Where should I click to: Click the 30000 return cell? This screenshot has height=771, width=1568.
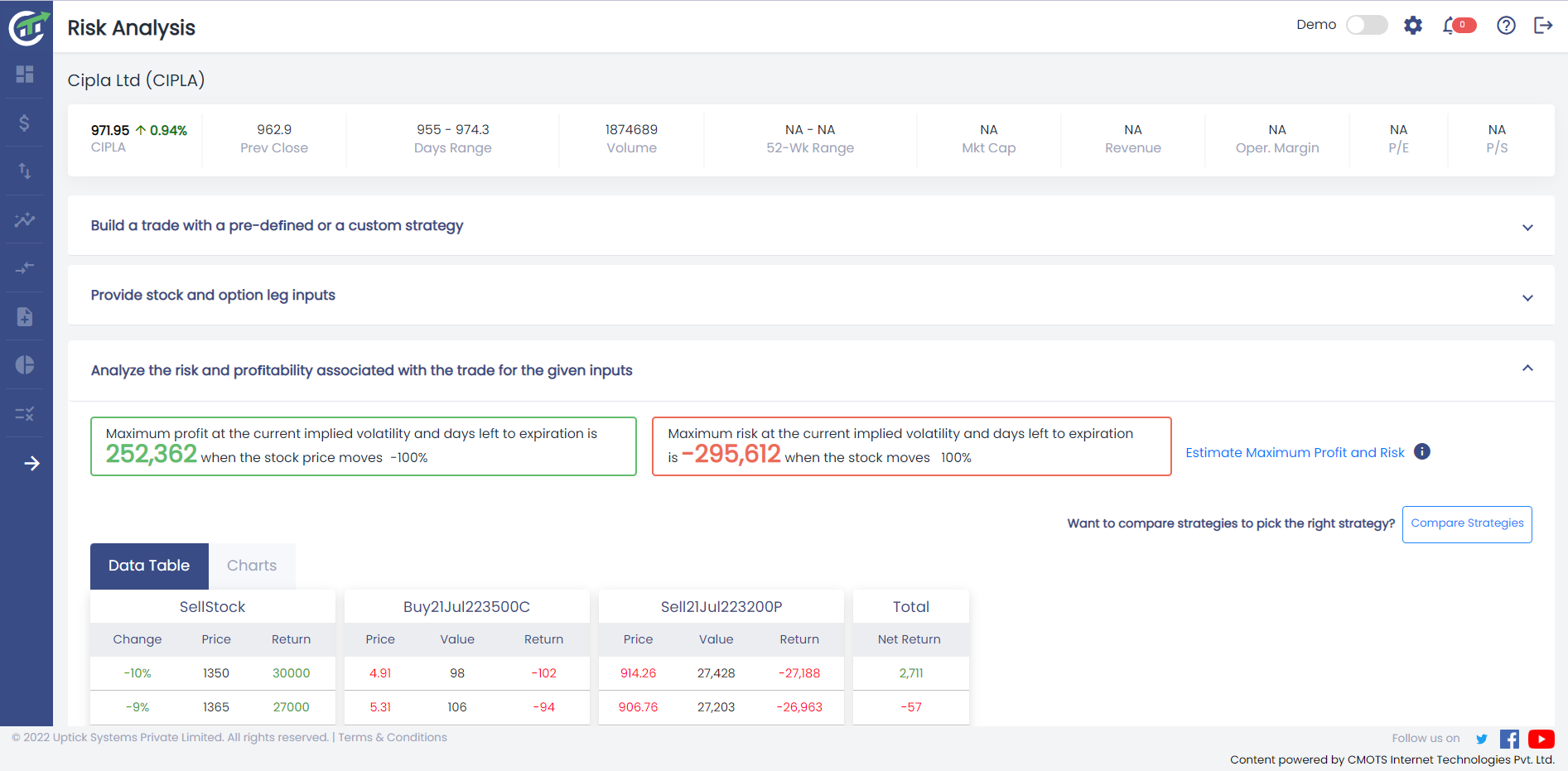click(292, 673)
